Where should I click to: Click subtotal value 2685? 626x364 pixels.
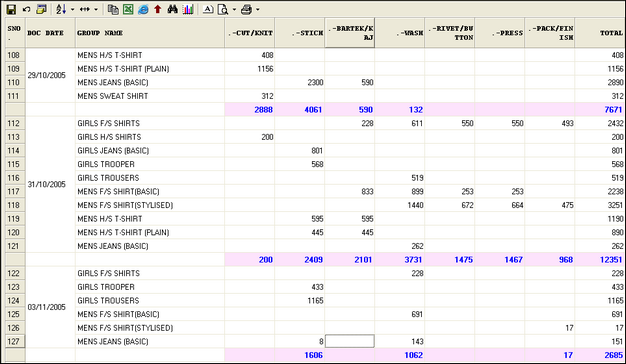[613, 355]
